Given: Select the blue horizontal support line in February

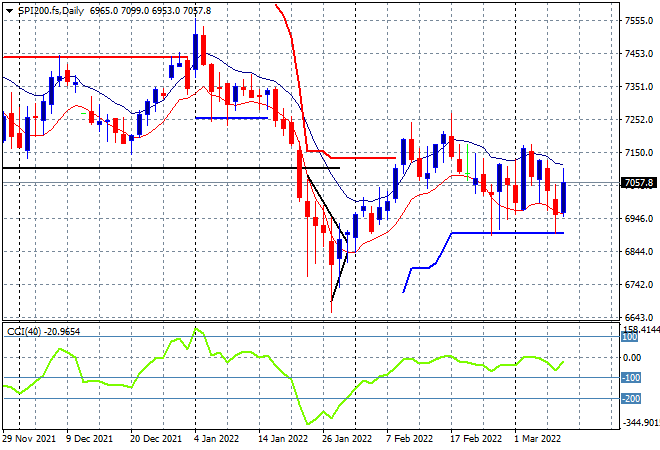Looking at the screenshot, I should point(510,233).
